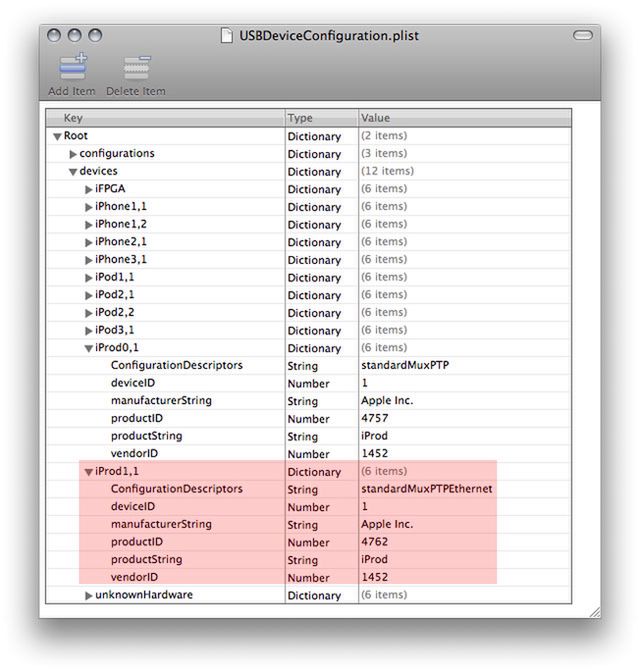Collapse the iProd1,1 dictionary

click(89, 472)
